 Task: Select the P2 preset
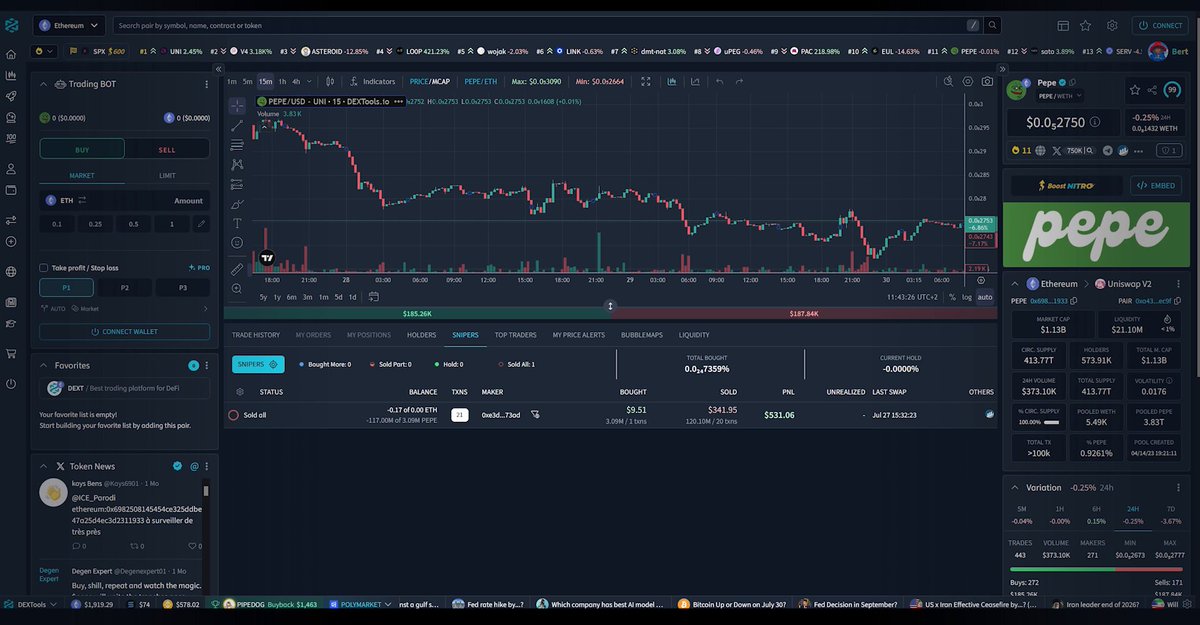pyautogui.click(x=125, y=288)
